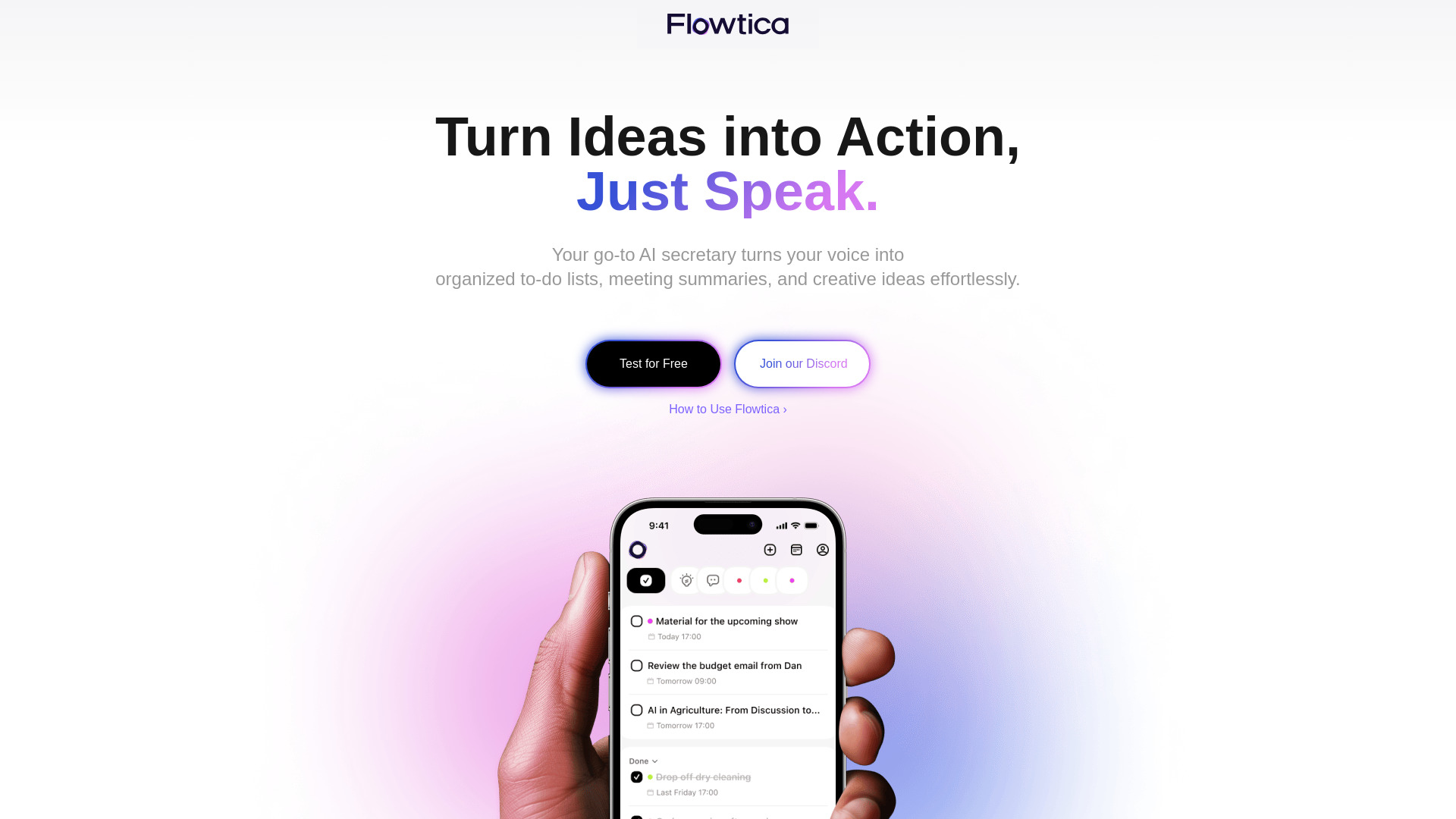Click the smiley face icon in toolbar
Image resolution: width=1456 pixels, height=819 pixels.
click(x=713, y=580)
